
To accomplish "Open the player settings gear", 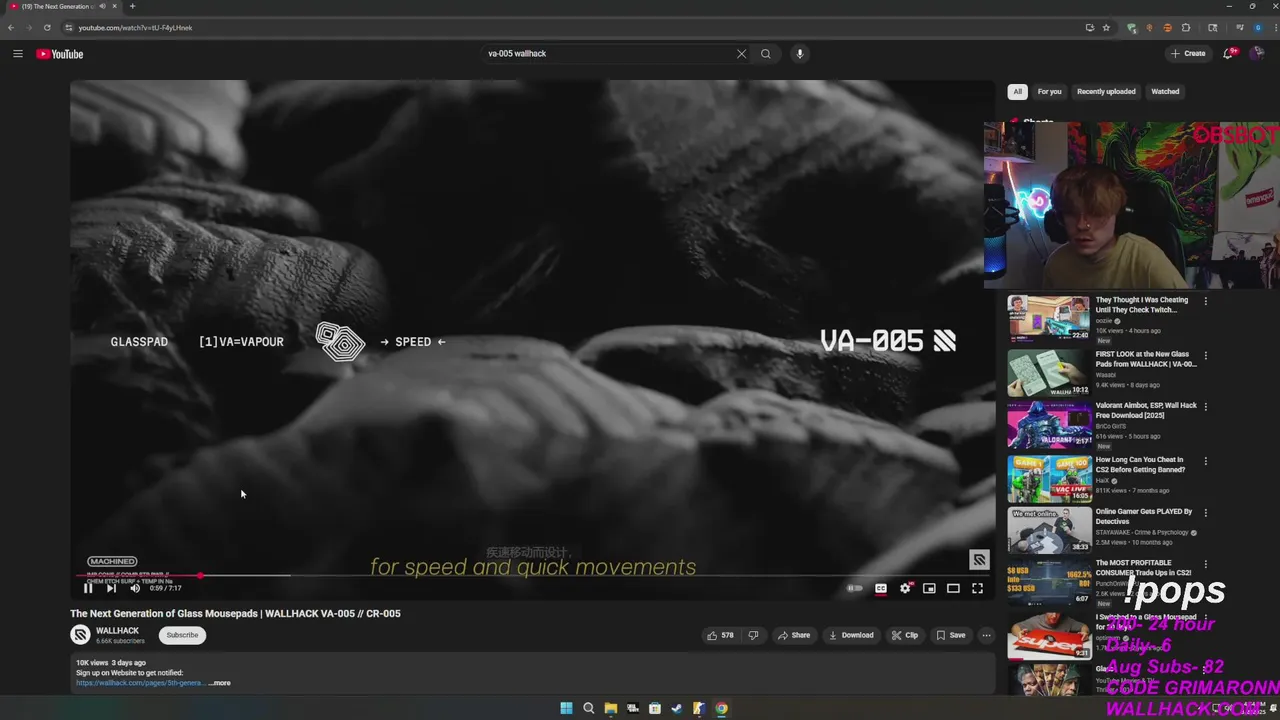I will (905, 588).
